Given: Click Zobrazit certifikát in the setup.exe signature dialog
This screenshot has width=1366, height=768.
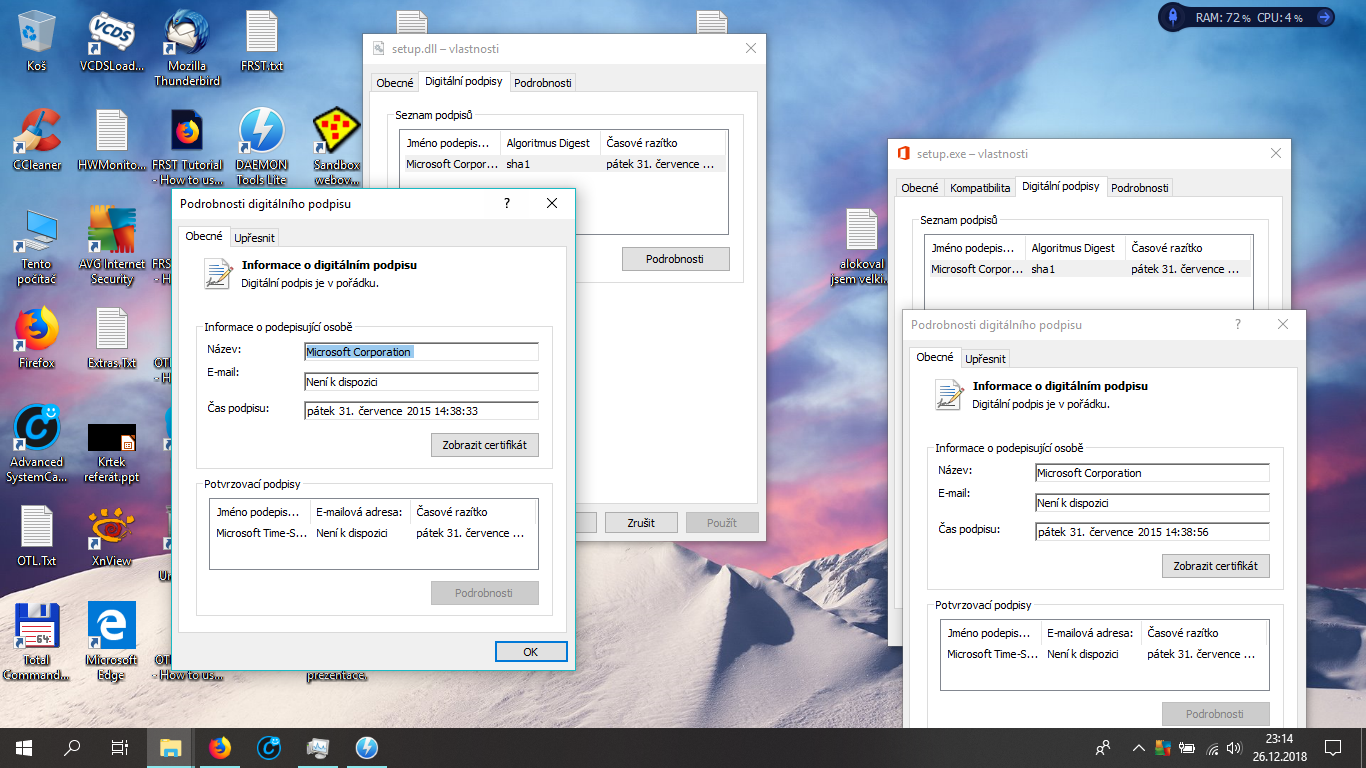Looking at the screenshot, I should [x=1215, y=566].
